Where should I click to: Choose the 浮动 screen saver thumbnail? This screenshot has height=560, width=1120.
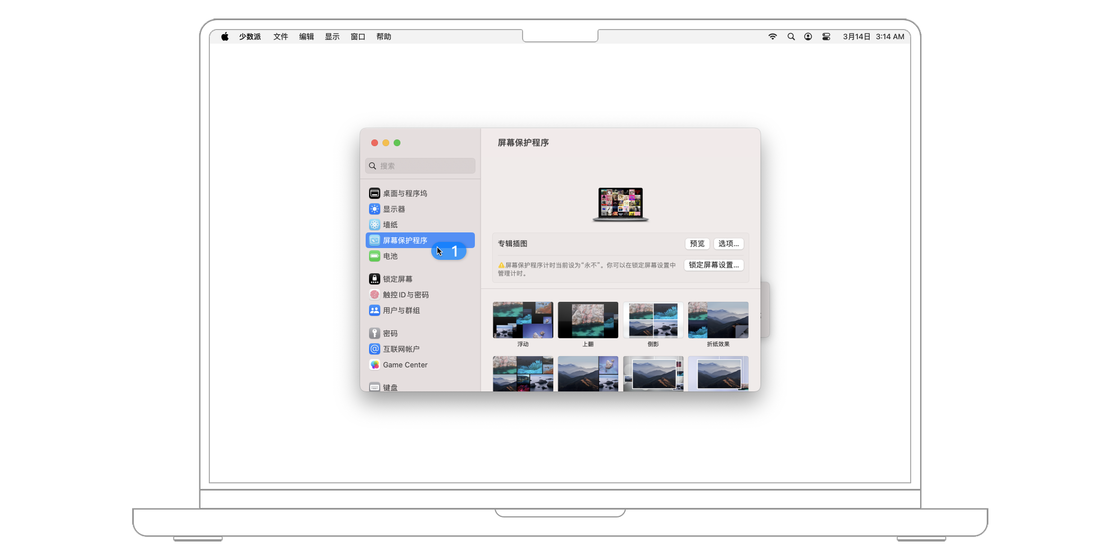coord(523,320)
